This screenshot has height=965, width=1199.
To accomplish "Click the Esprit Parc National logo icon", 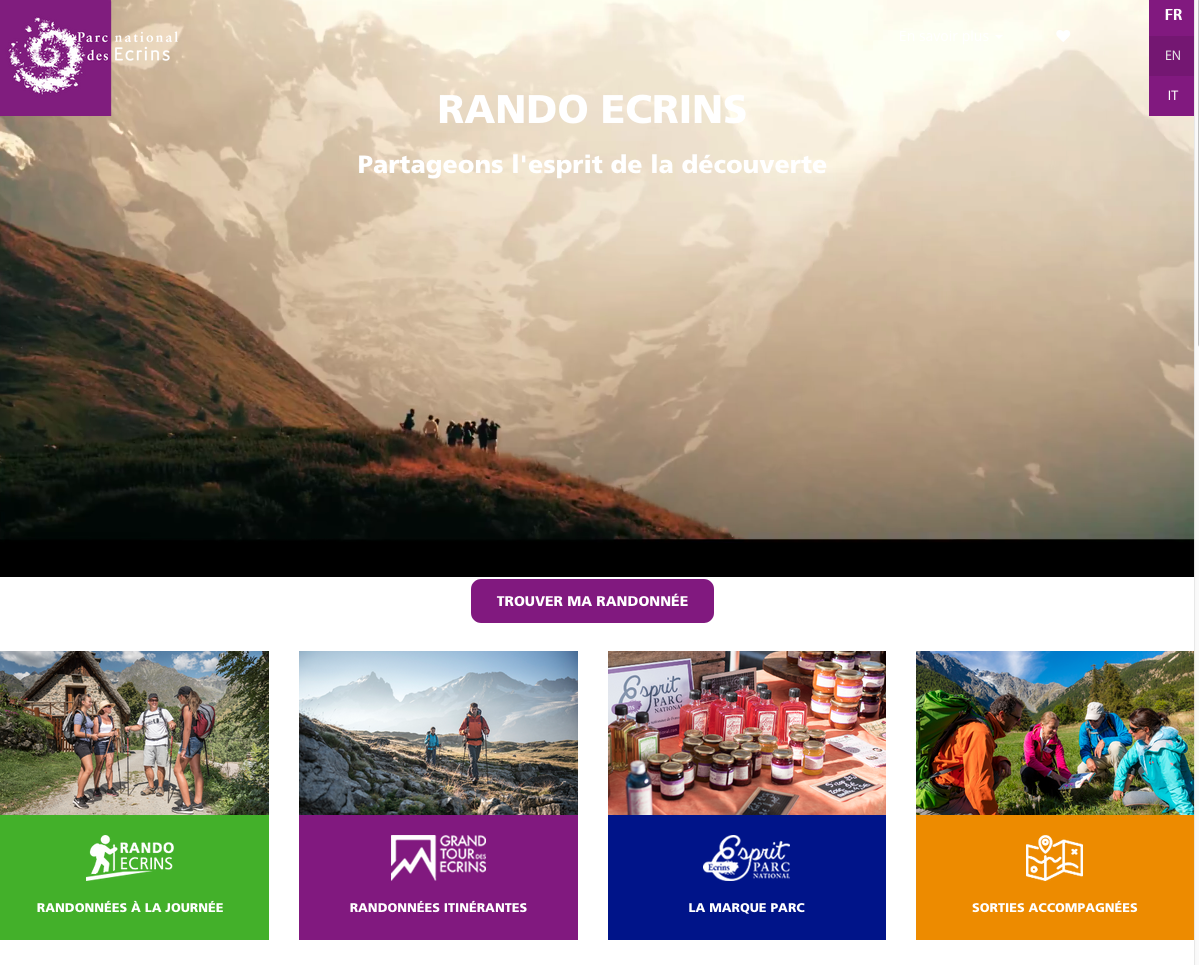I will [x=746, y=858].
